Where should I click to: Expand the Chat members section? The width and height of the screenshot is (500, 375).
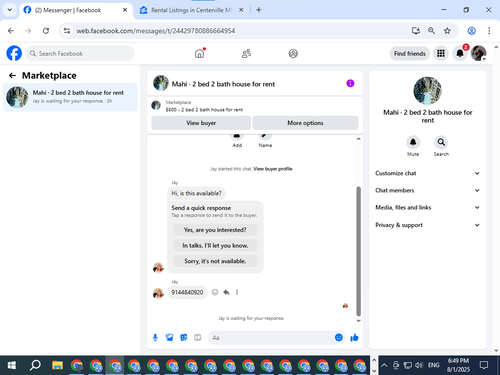point(427,190)
